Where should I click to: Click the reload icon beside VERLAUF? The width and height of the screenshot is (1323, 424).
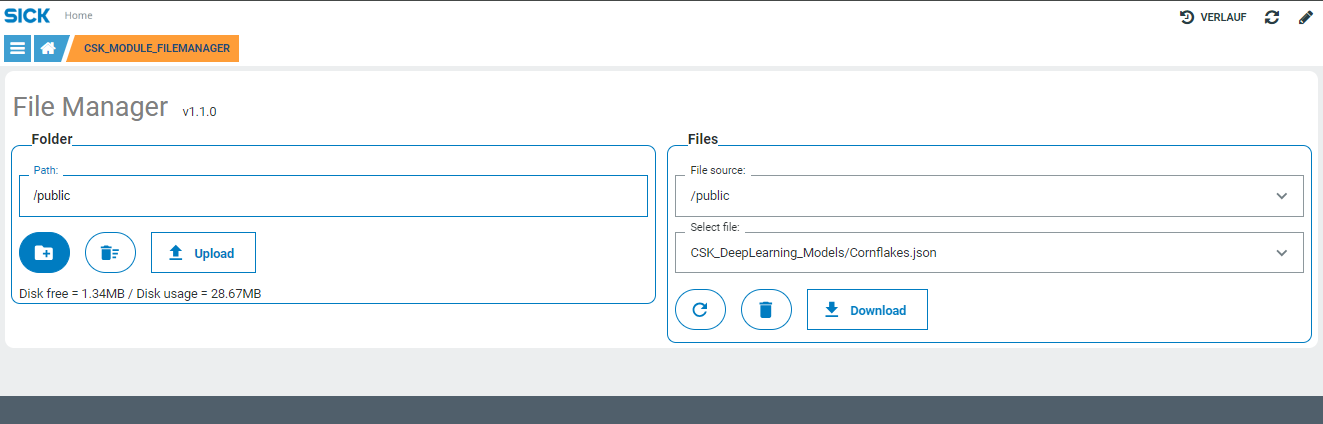1272,17
